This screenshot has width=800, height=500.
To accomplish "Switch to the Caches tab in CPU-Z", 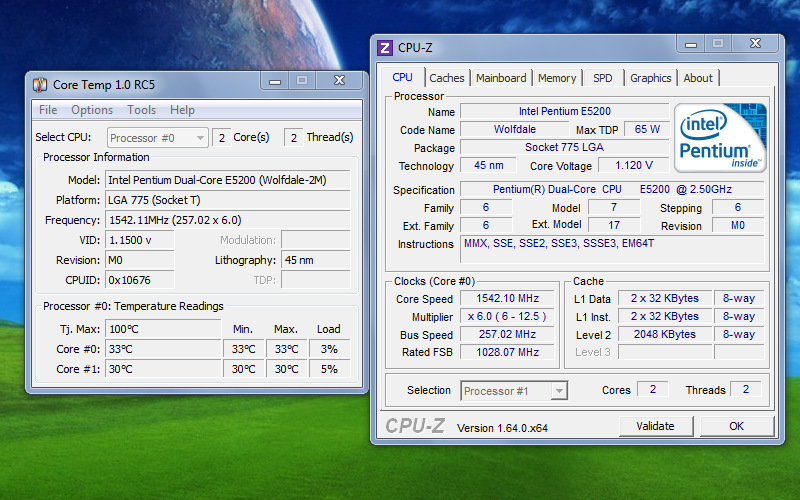I will point(447,78).
